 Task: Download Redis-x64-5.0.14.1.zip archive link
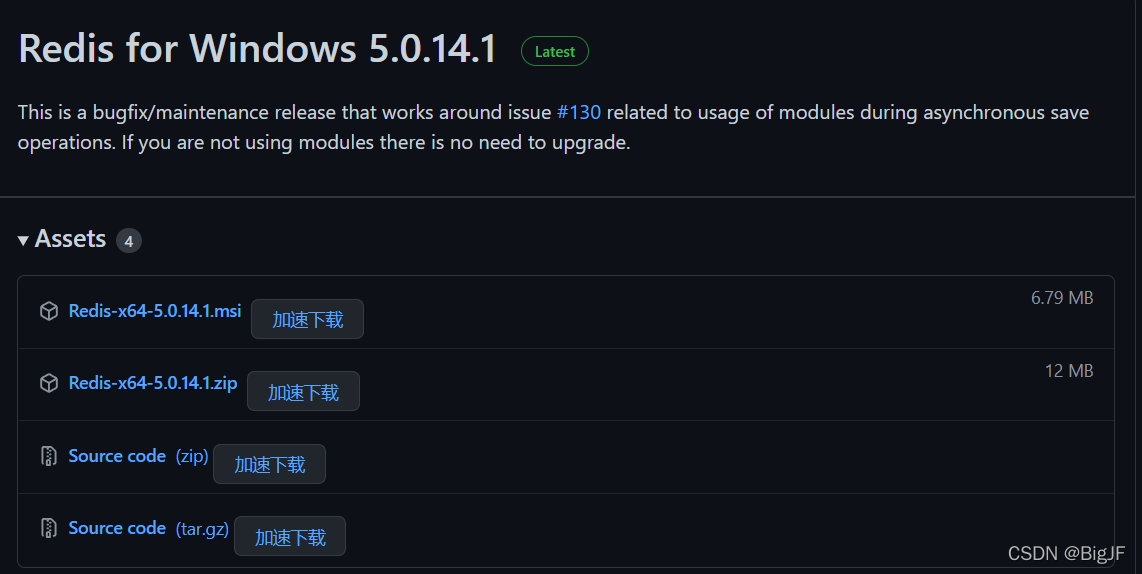[x=153, y=383]
